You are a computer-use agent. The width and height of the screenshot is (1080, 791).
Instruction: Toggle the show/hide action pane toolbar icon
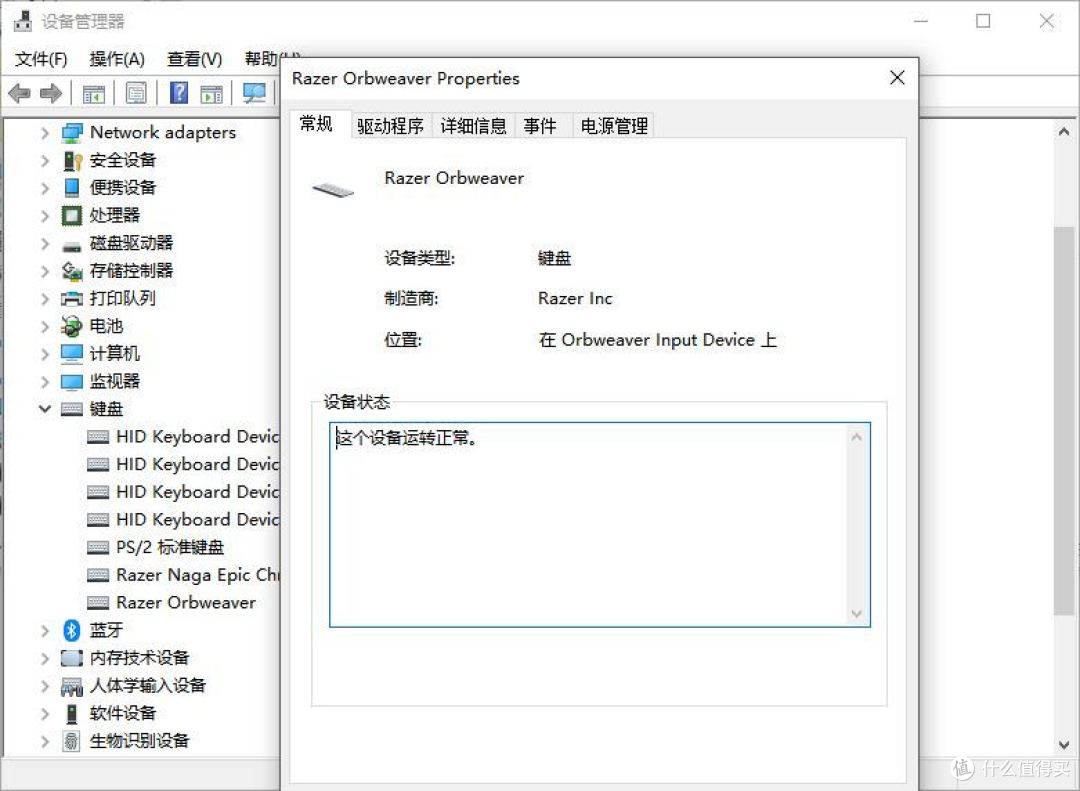211,93
